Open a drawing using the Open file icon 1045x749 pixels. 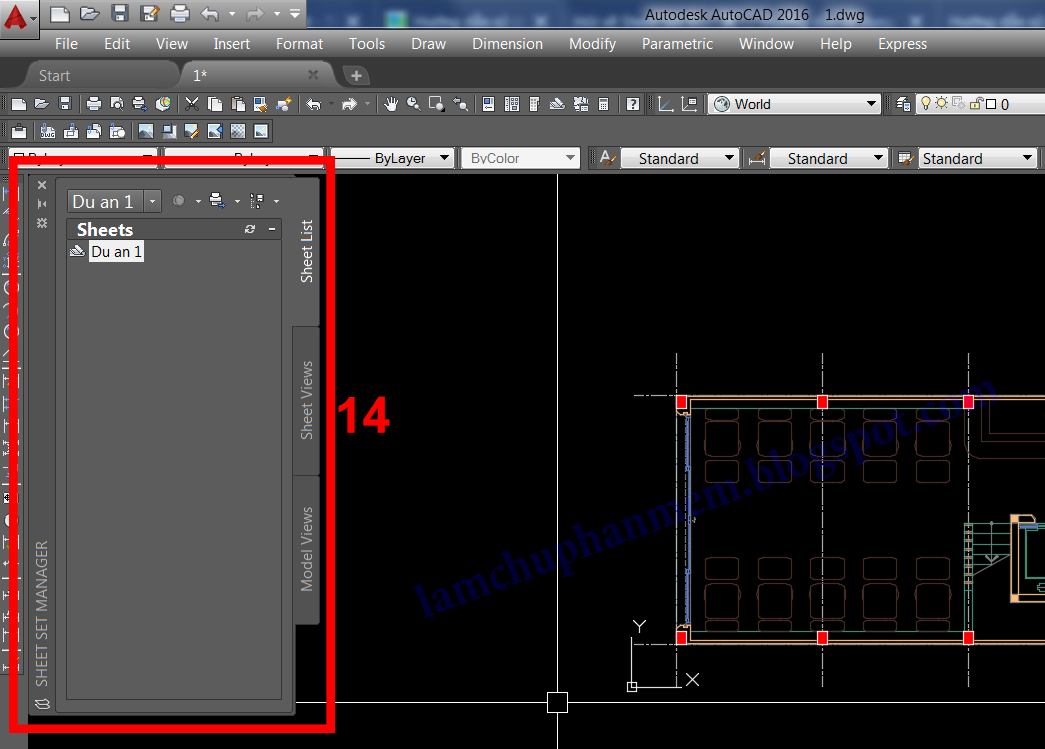40,103
